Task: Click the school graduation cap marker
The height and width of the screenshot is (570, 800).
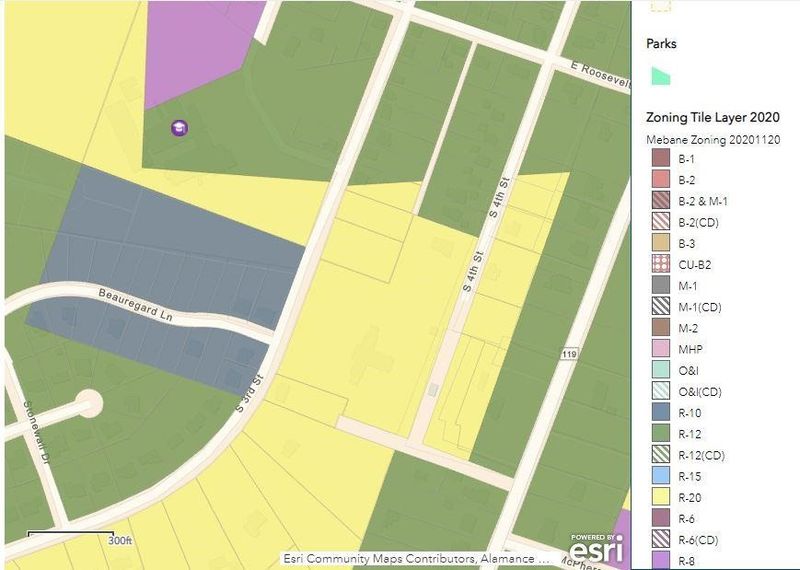Action: pyautogui.click(x=179, y=128)
